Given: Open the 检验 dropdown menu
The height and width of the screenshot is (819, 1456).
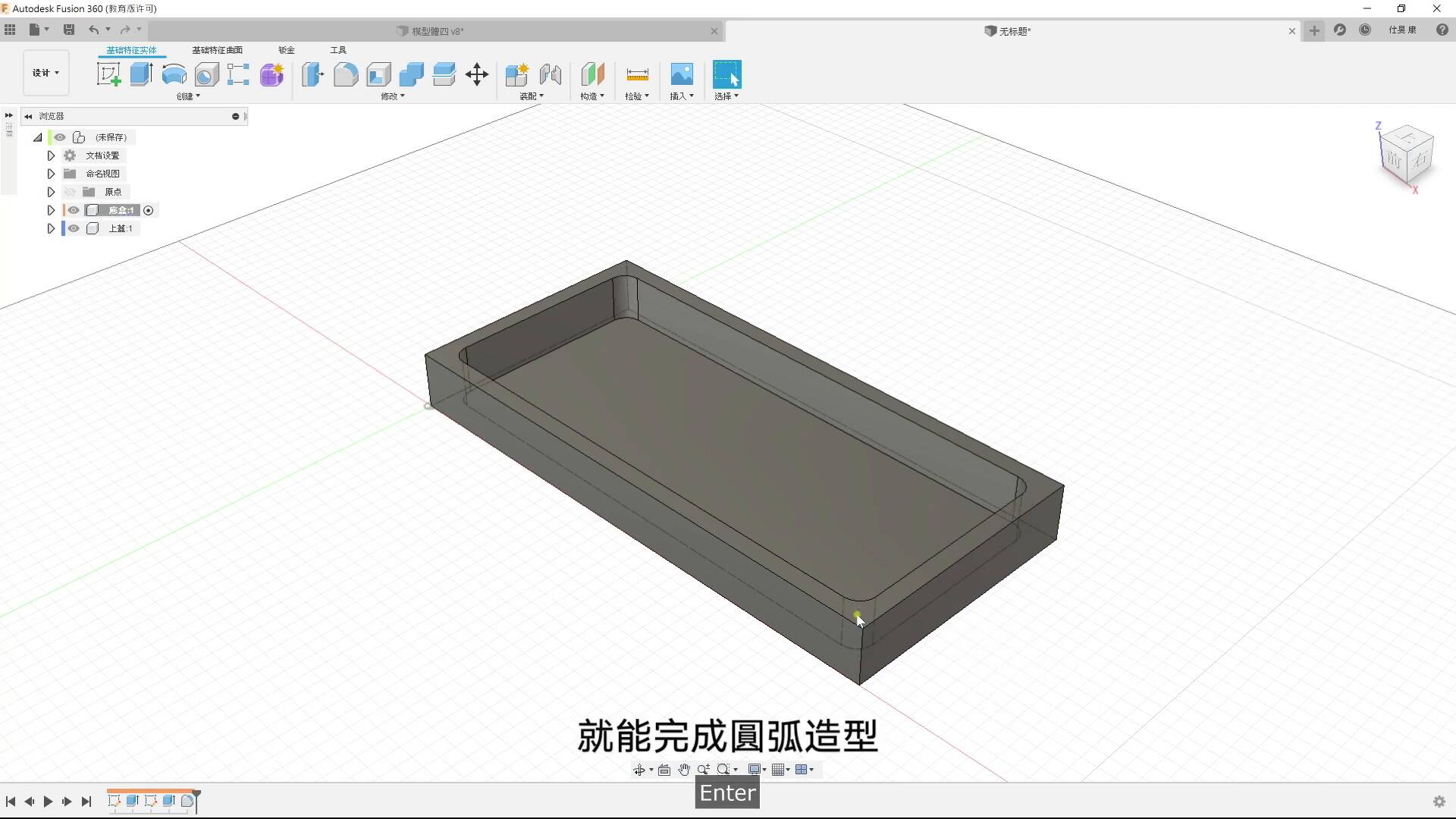Looking at the screenshot, I should [x=637, y=96].
